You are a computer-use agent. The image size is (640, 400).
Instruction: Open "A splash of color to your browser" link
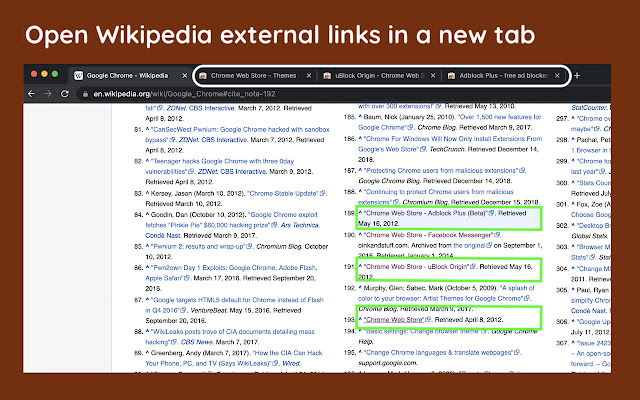[446, 293]
